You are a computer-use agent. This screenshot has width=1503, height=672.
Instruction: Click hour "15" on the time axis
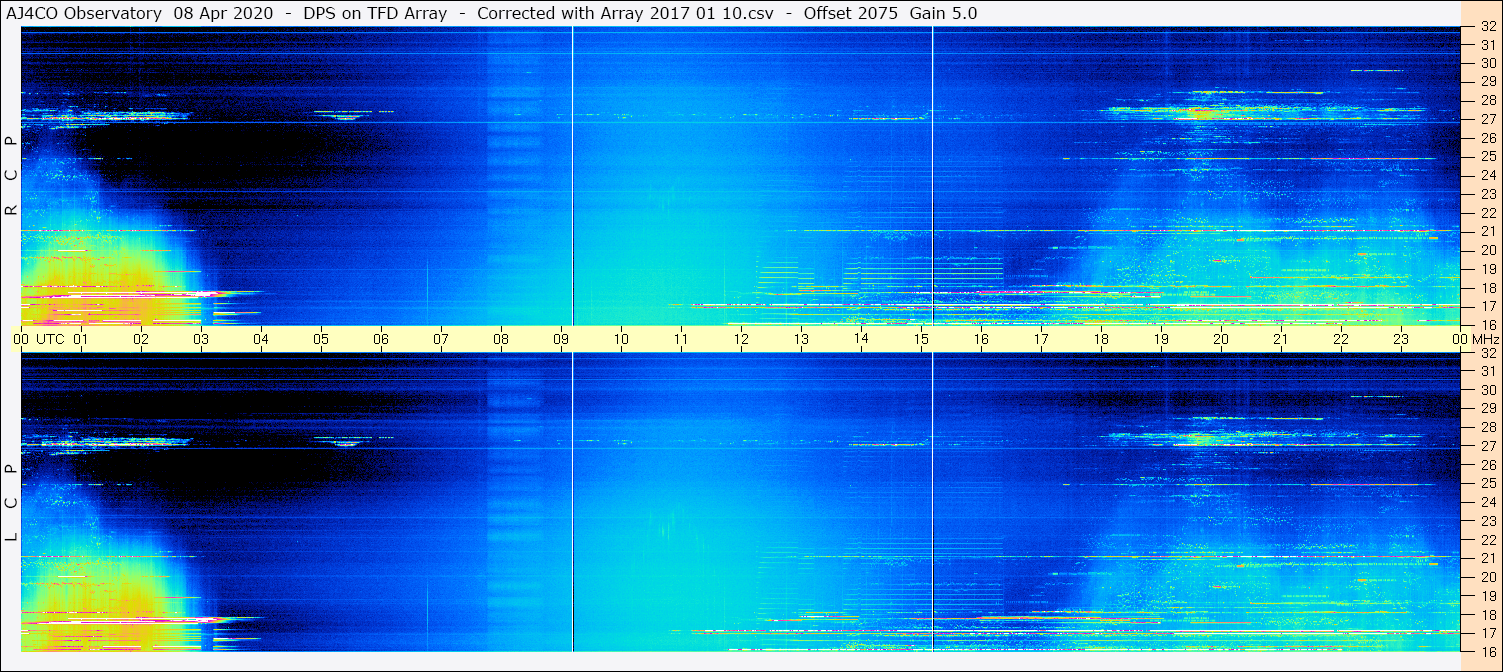coord(921,339)
